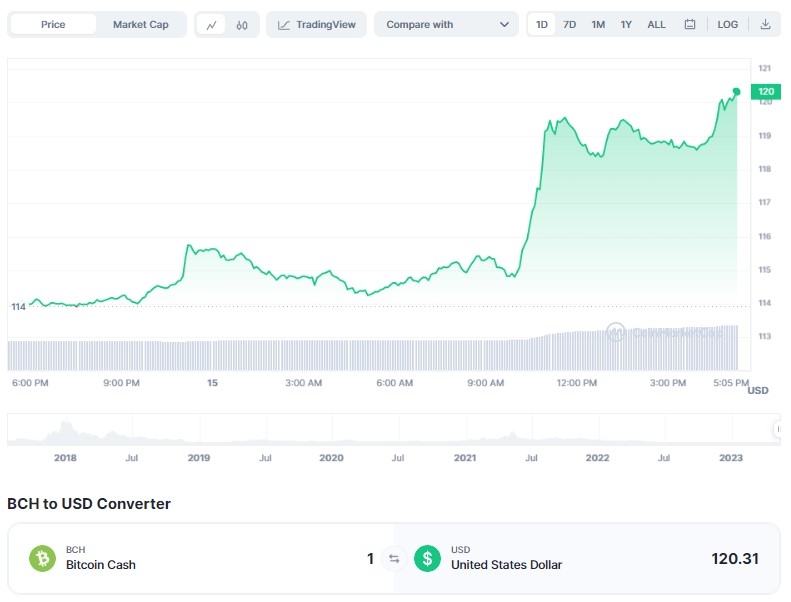Click the 6:00 PM axis label

tap(30, 383)
